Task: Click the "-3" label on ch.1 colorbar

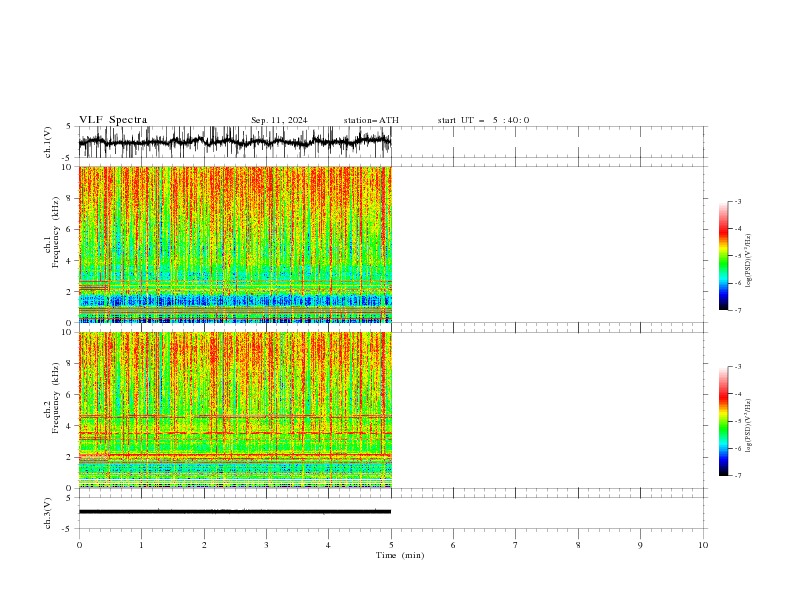Action: 738,201
